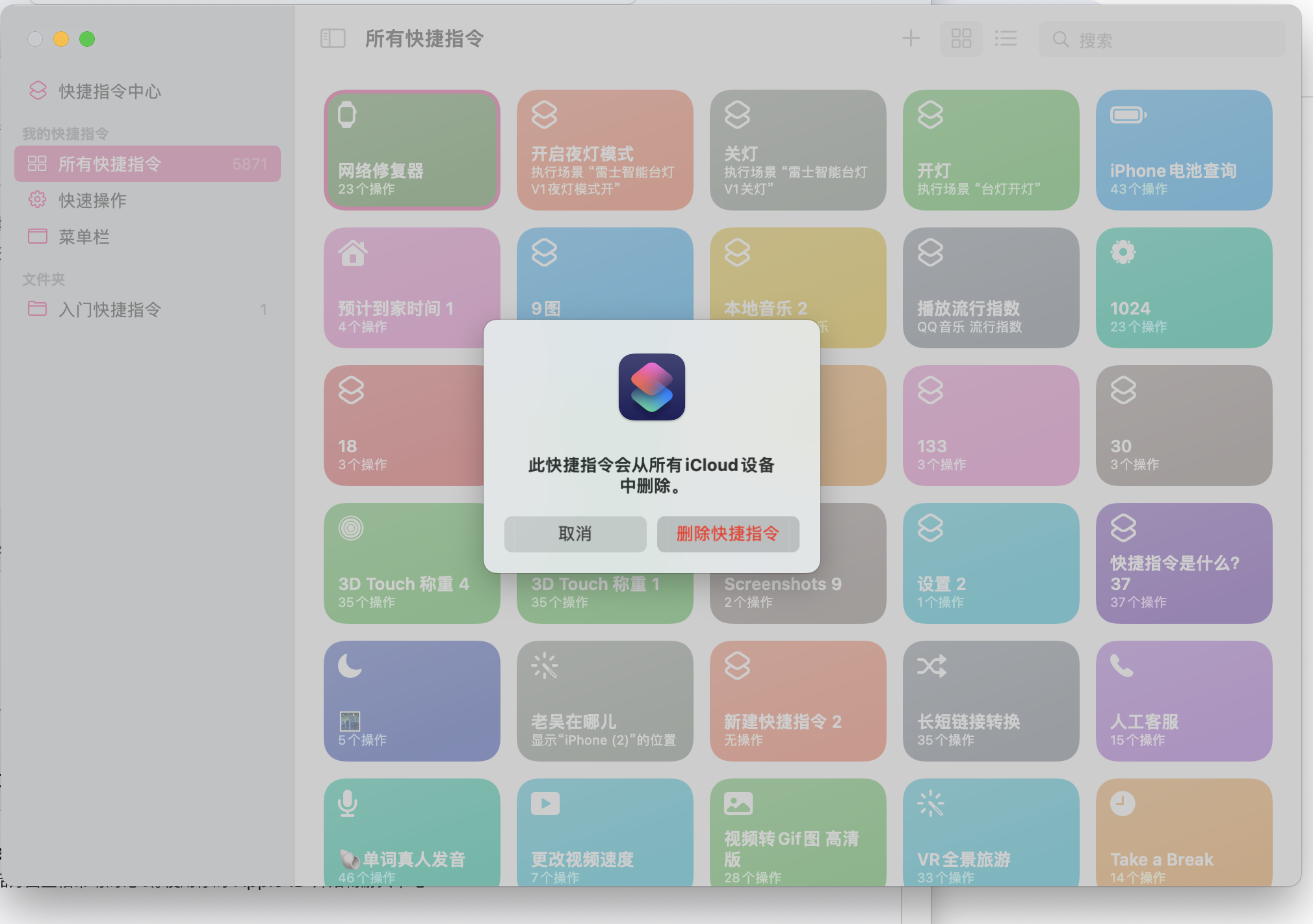Click 取消 in the delete dialog

[575, 534]
